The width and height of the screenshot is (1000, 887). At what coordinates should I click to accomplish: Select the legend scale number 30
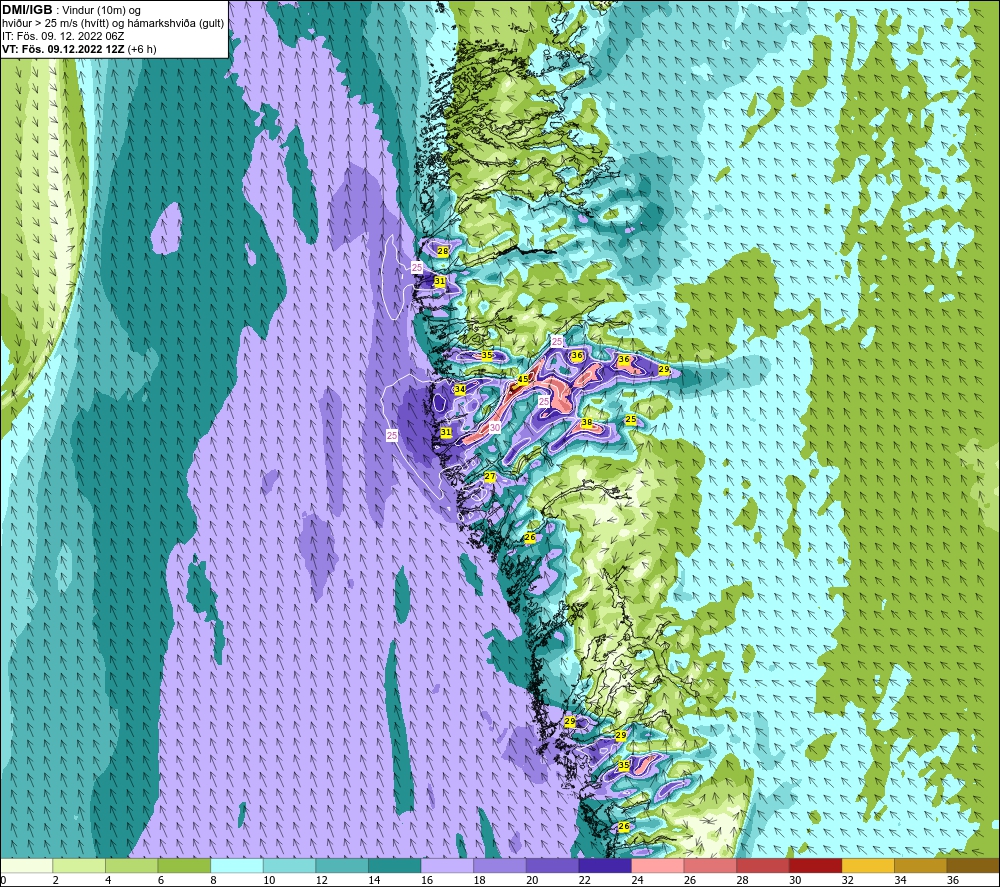pos(795,881)
